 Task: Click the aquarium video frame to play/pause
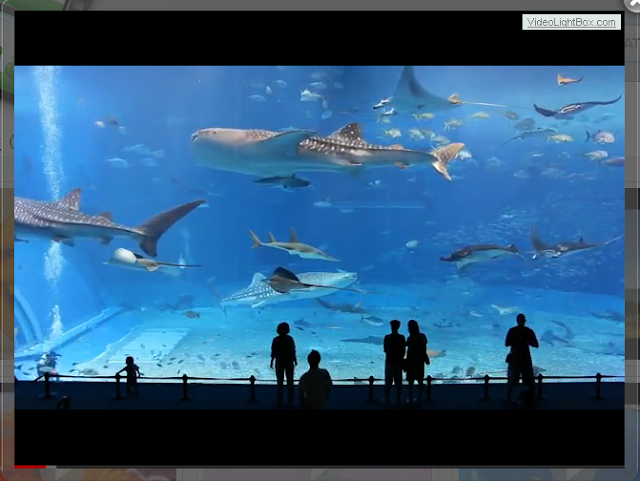pos(319,238)
